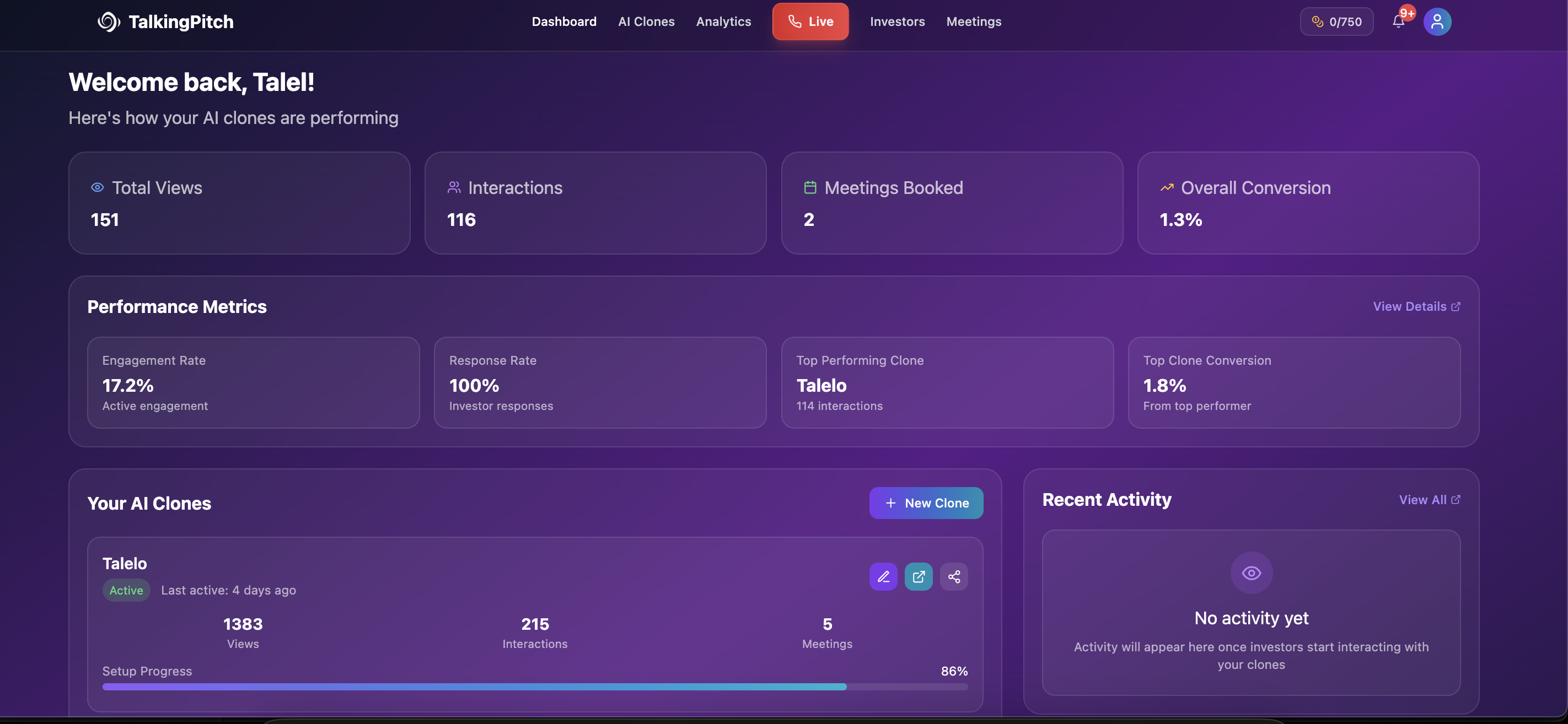Navigate to Meetings in top nav
Screen dimensions: 1568x724
[x=974, y=22]
